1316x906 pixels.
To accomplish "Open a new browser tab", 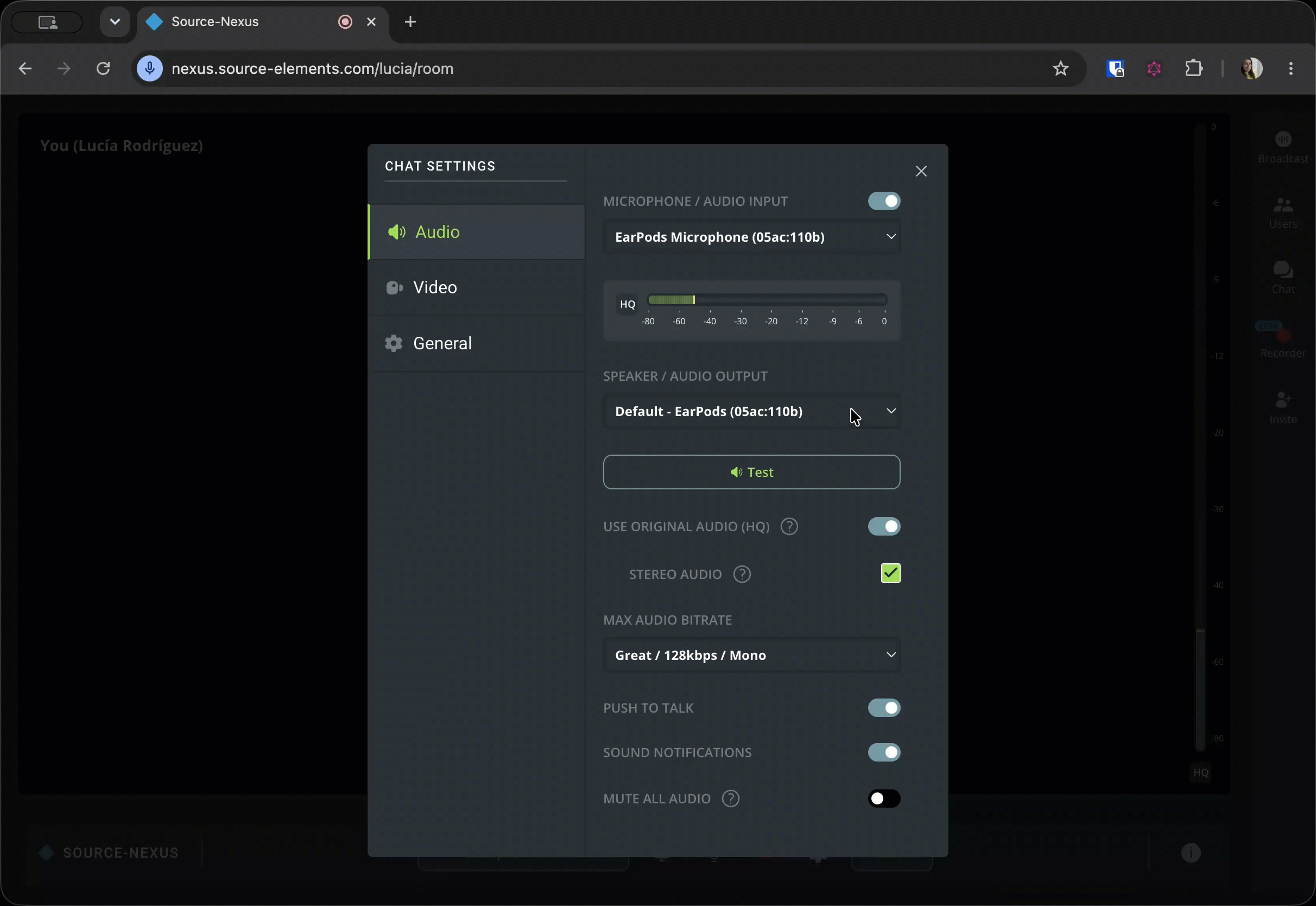I will pos(410,22).
